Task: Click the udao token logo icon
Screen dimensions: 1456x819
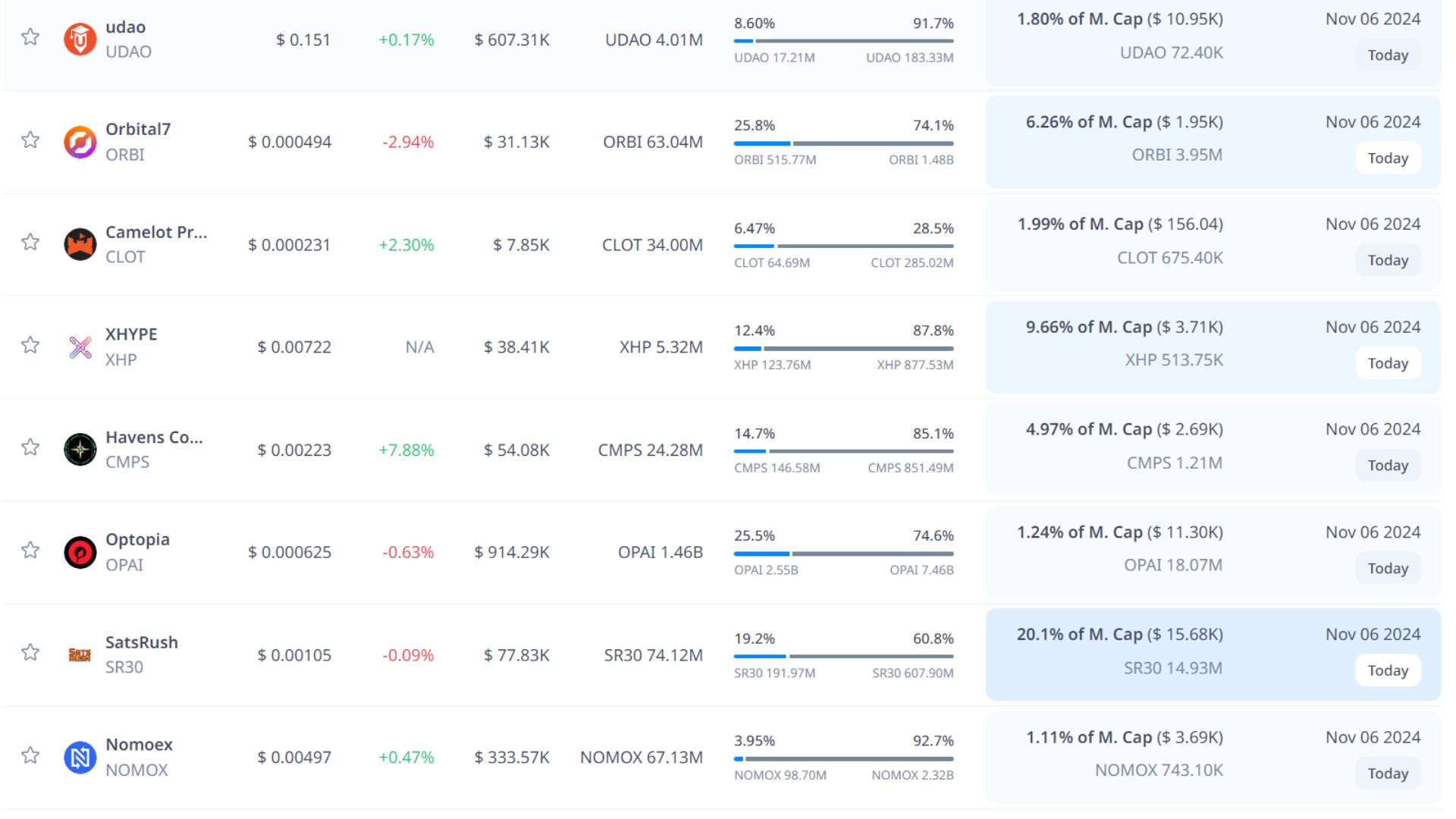Action: [x=80, y=39]
